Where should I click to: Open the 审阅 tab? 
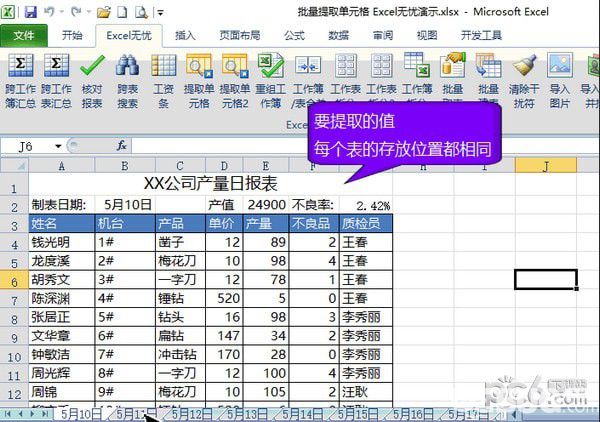[x=383, y=35]
